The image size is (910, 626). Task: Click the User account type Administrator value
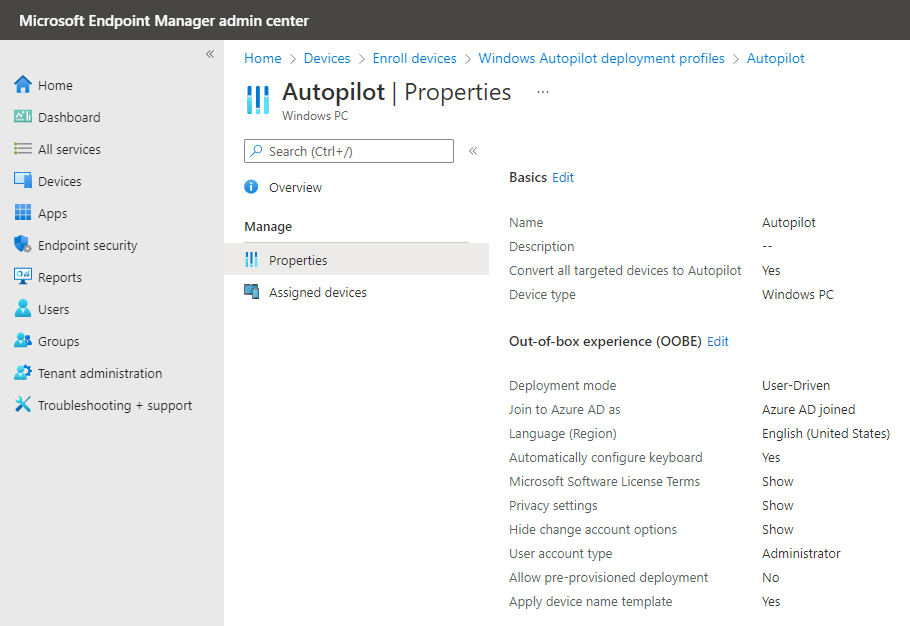tap(801, 553)
